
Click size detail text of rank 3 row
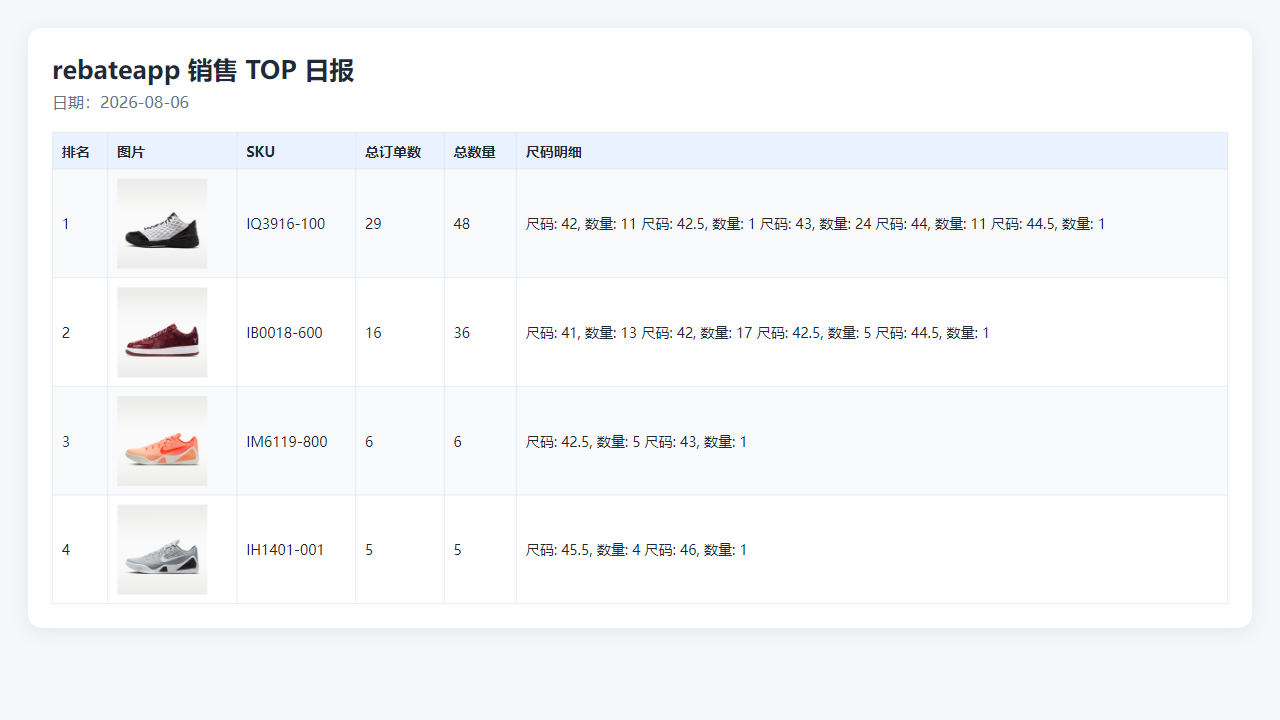click(637, 442)
